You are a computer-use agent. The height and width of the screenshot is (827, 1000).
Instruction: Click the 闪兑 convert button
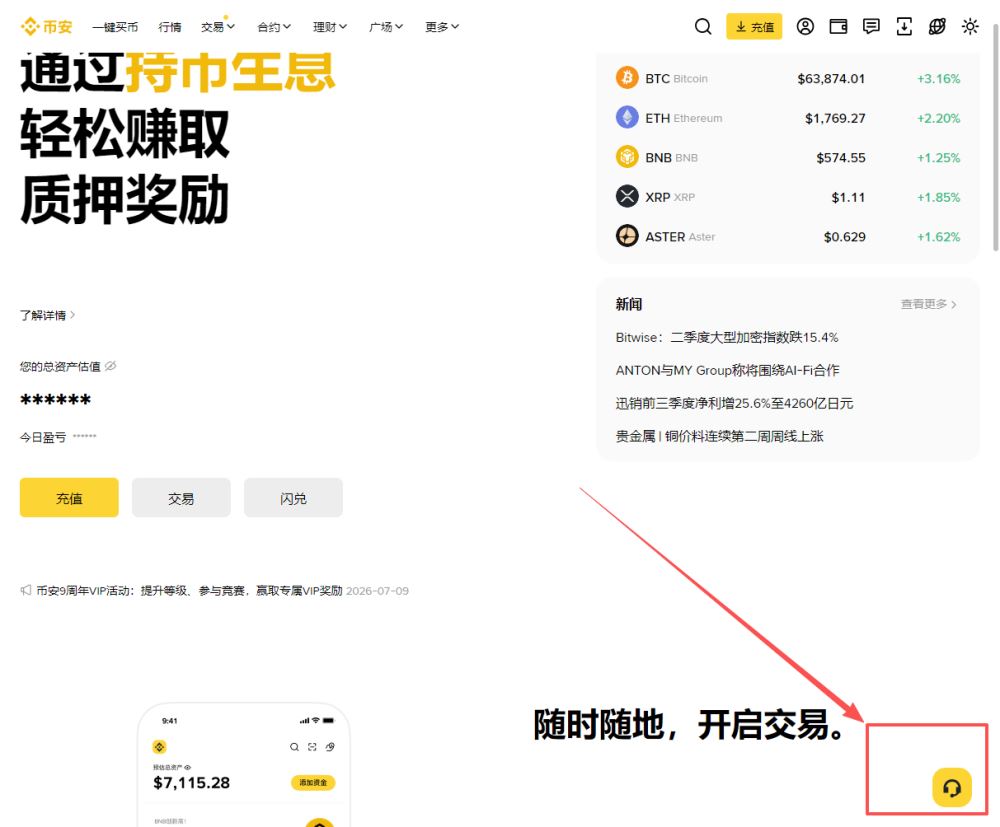pos(293,498)
